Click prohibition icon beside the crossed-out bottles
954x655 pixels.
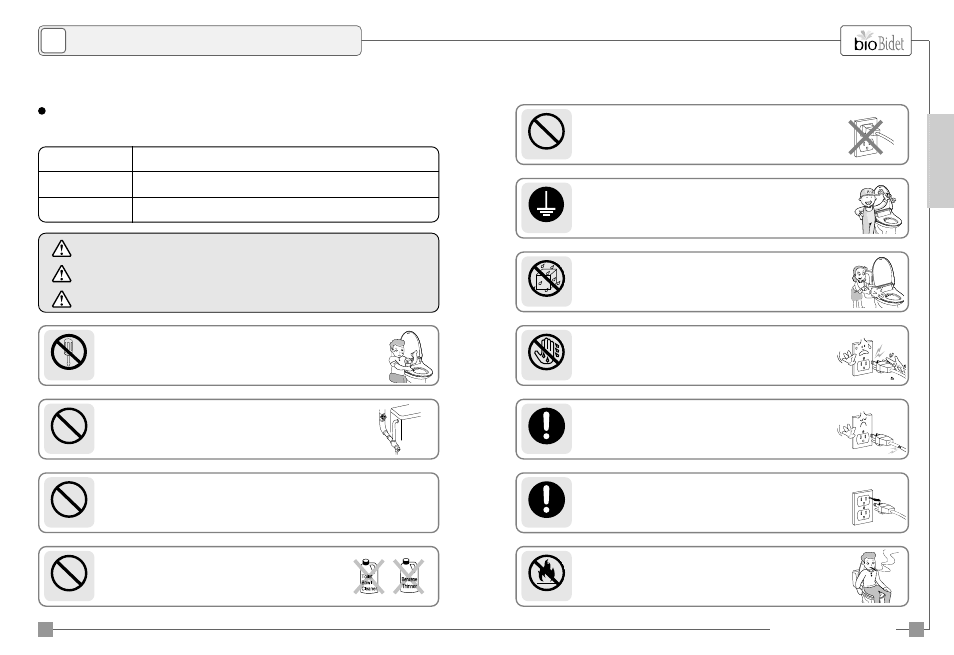(x=69, y=573)
